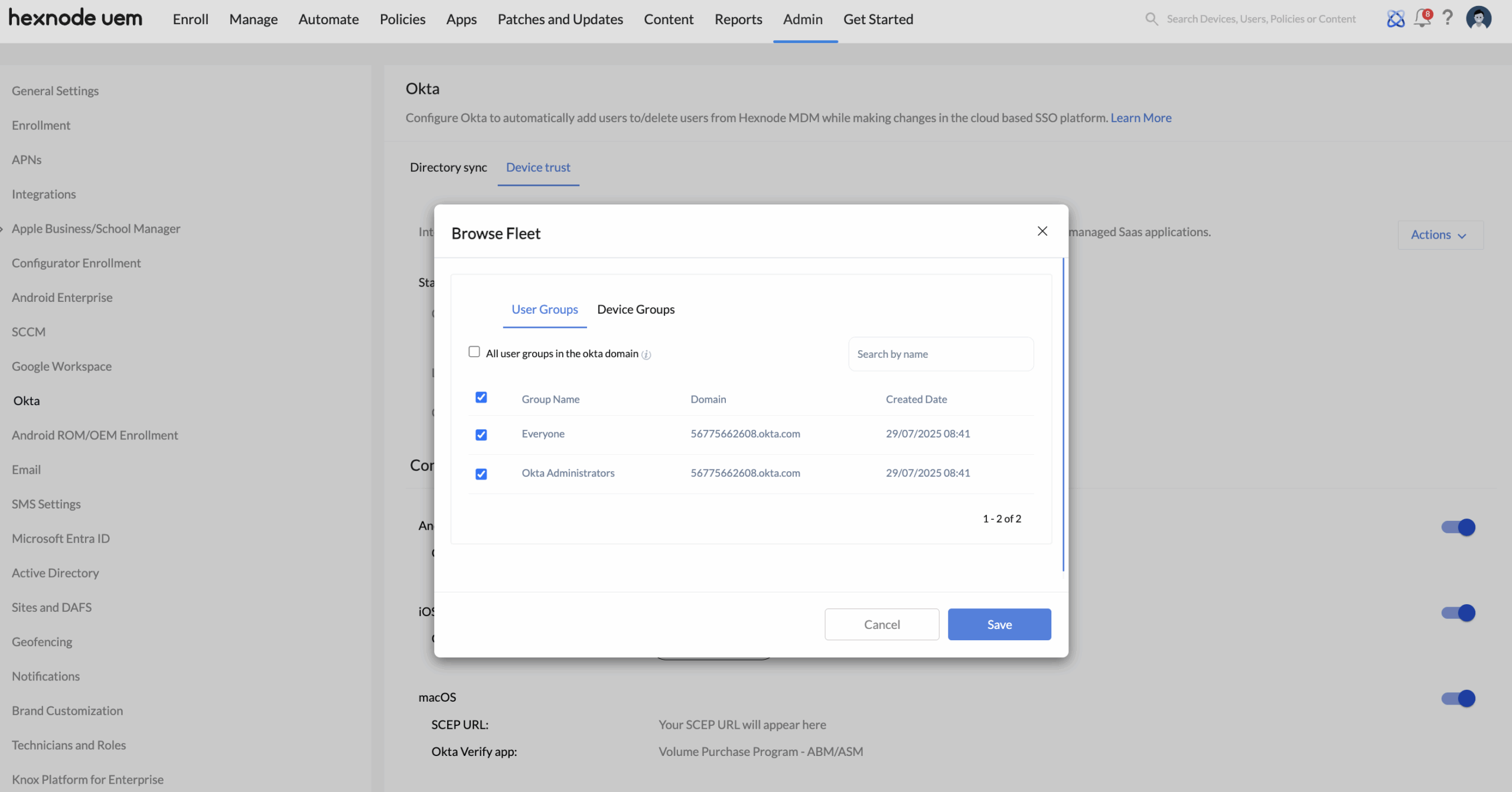Click the blue Hexnode assistant icon
The height and width of the screenshot is (792, 1512).
click(x=1395, y=19)
